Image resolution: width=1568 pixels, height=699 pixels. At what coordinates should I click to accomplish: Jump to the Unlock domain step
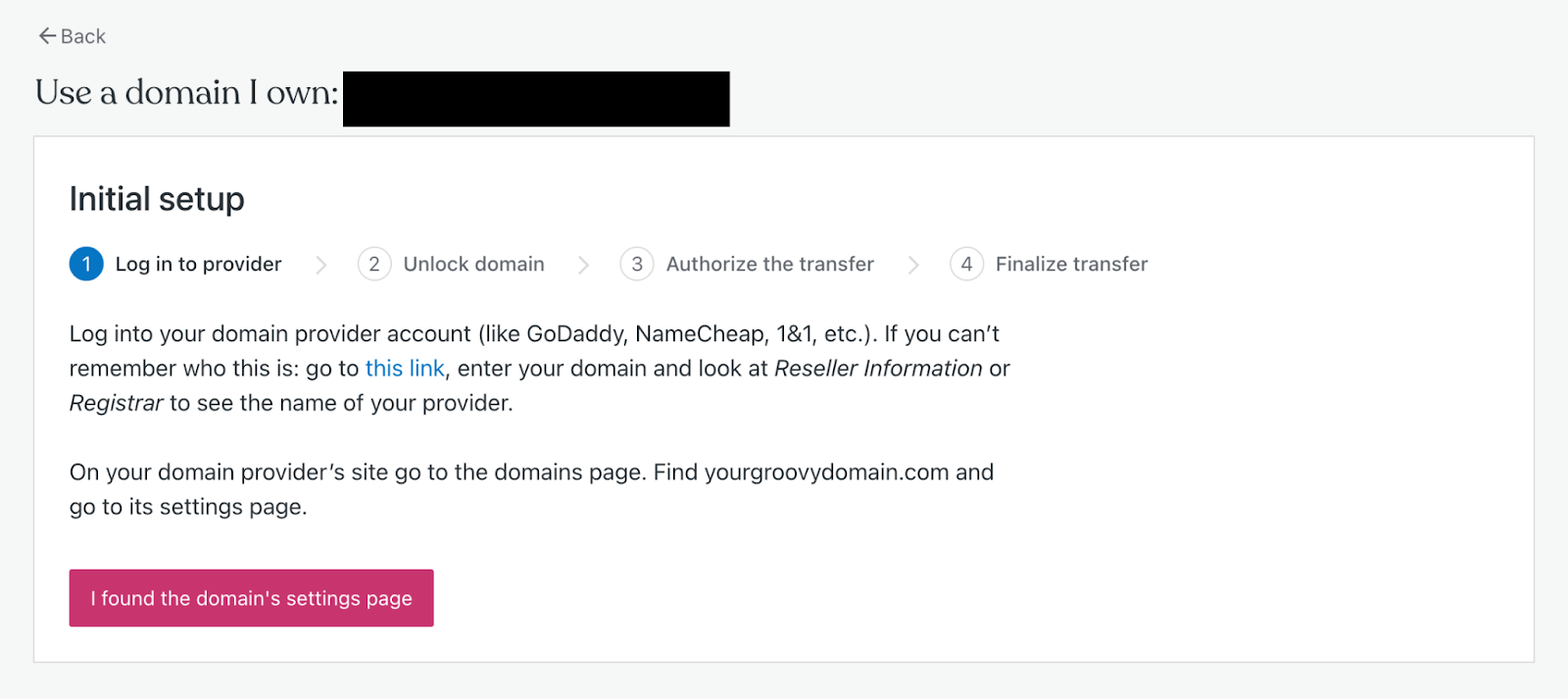point(473,264)
